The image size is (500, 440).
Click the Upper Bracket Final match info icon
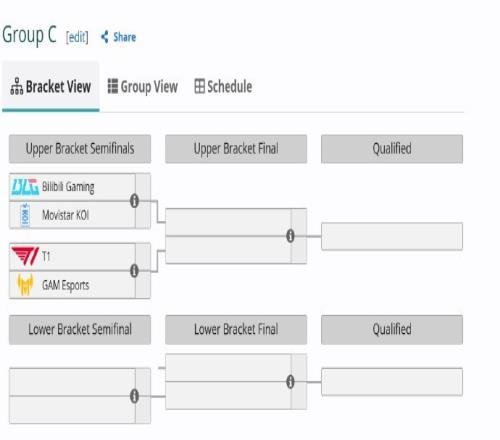(x=290, y=236)
